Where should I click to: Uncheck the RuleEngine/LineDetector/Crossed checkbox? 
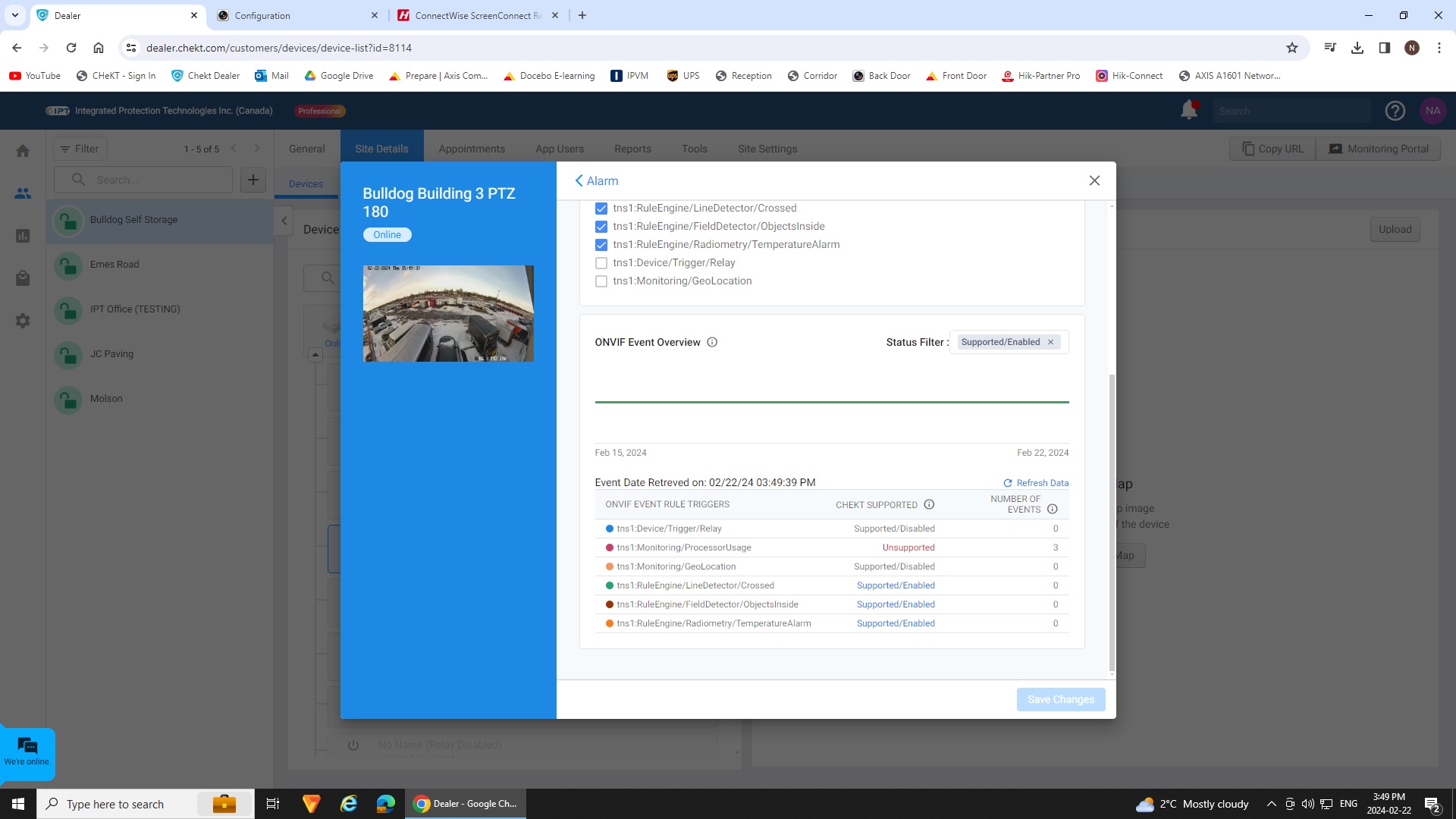[601, 209]
